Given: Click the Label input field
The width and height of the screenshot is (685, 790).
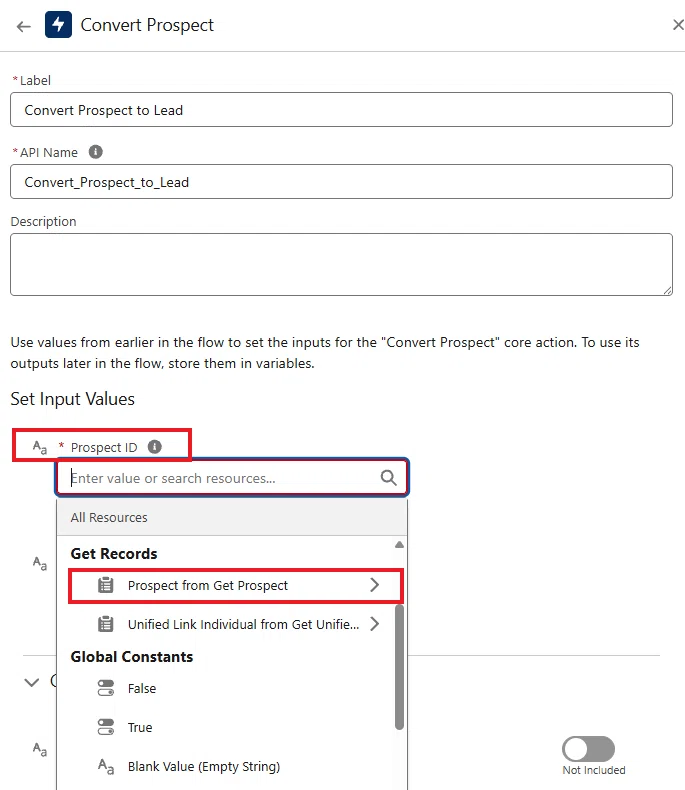Looking at the screenshot, I should pos(341,109).
